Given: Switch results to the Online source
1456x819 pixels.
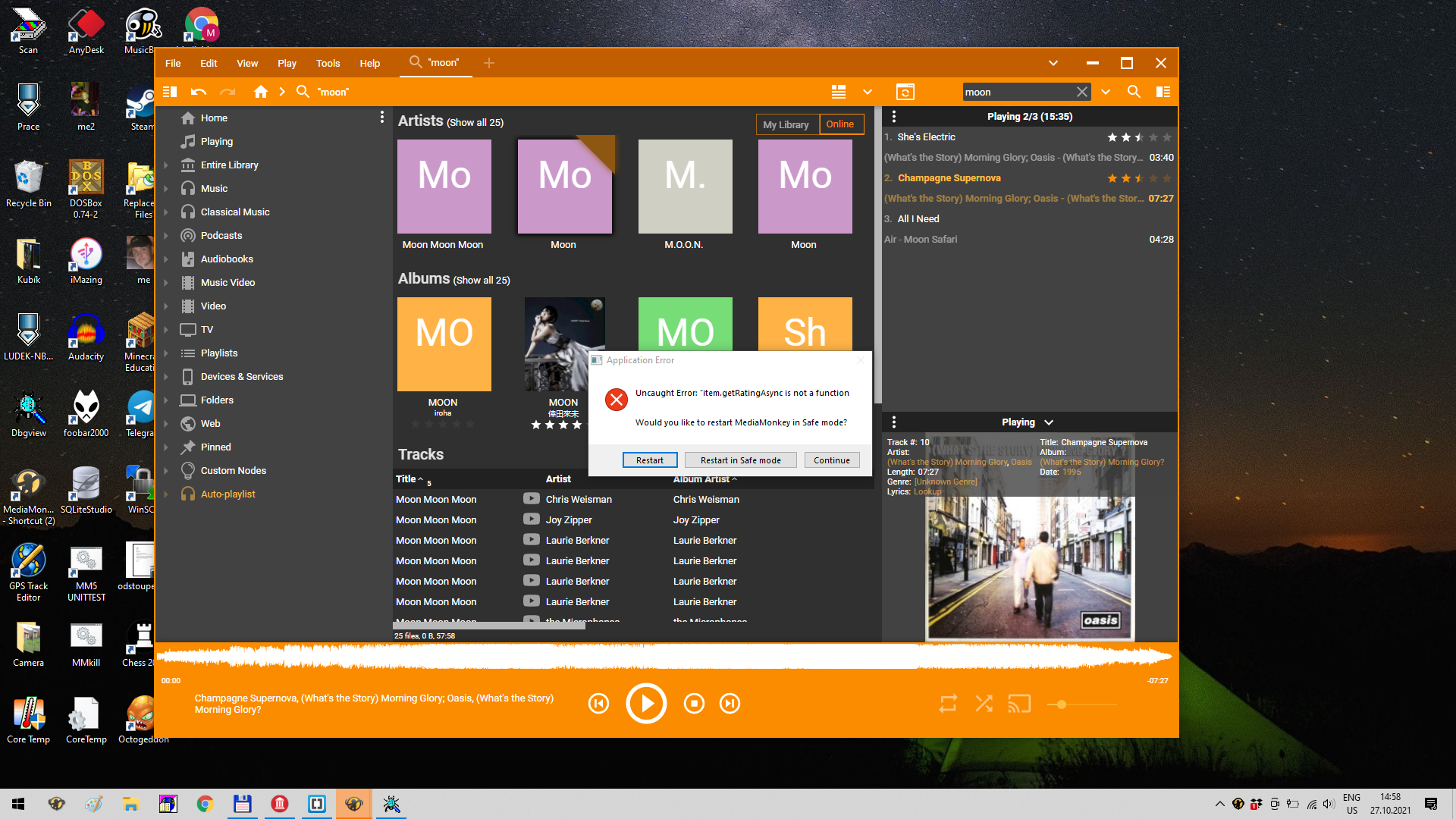Looking at the screenshot, I should click(840, 124).
